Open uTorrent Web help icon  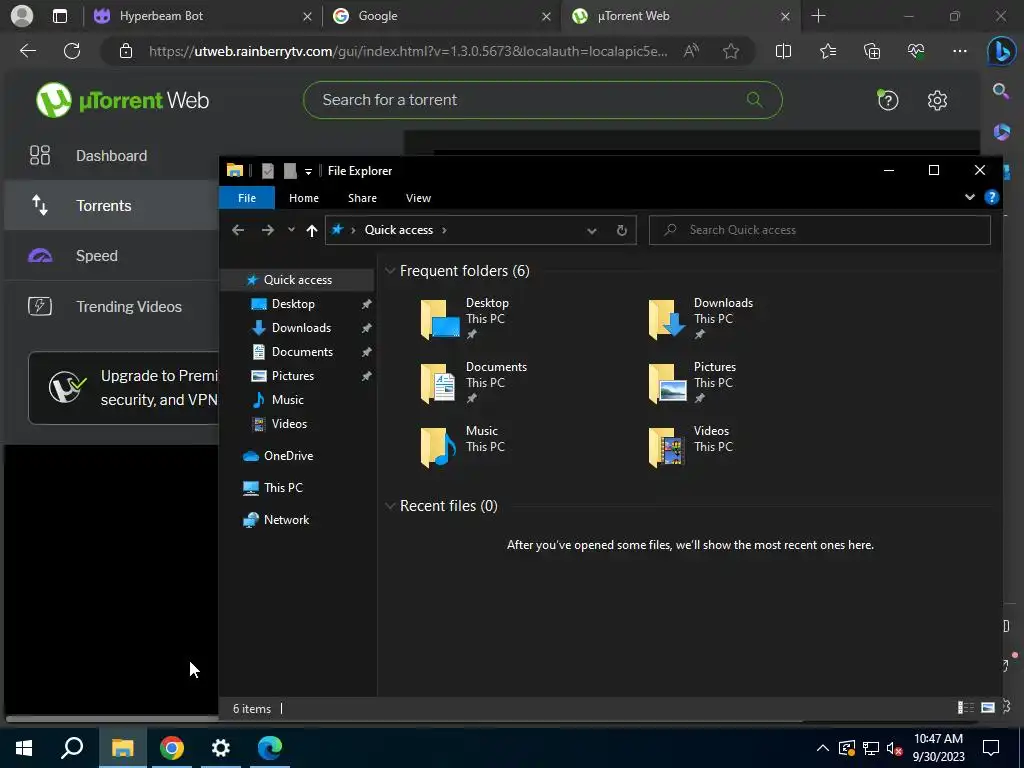888,100
